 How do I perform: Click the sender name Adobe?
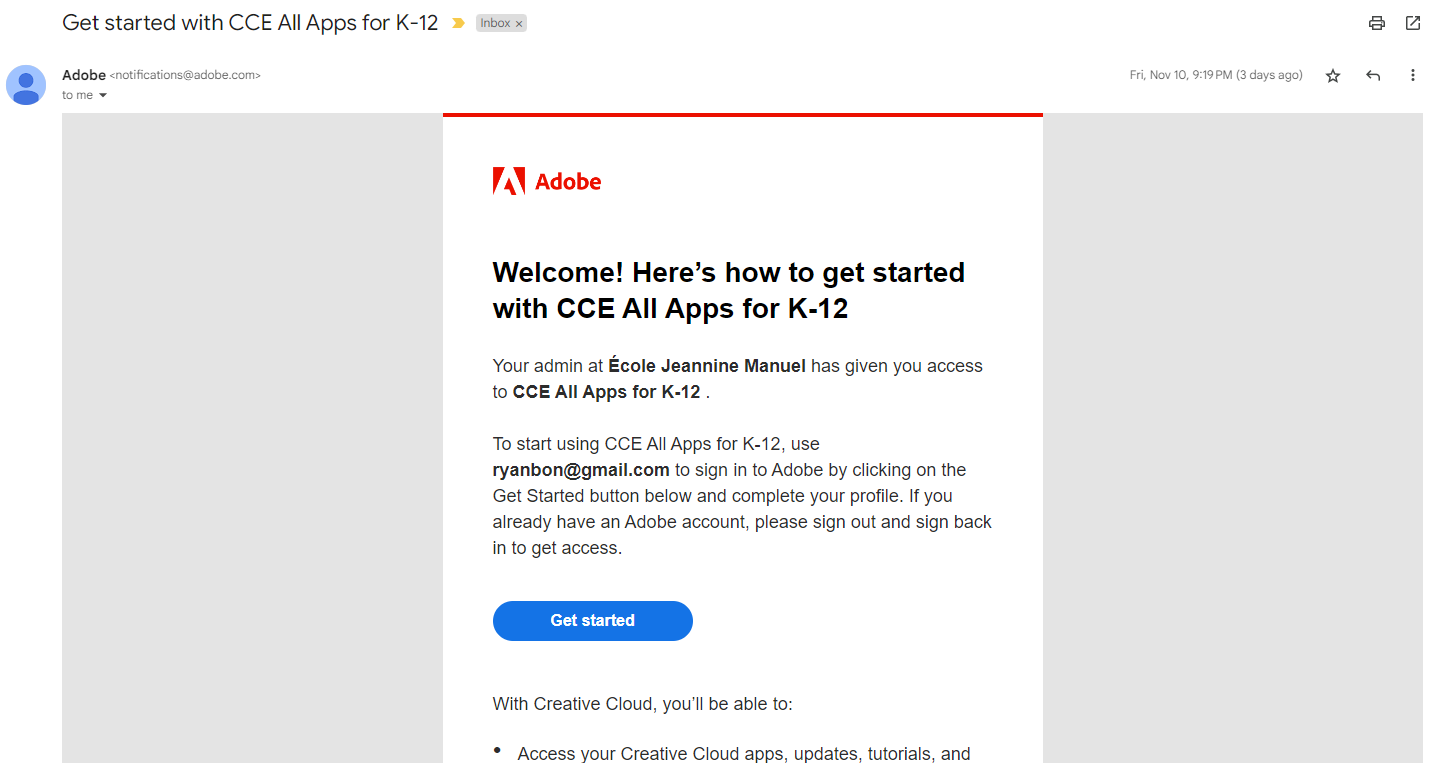click(x=84, y=75)
